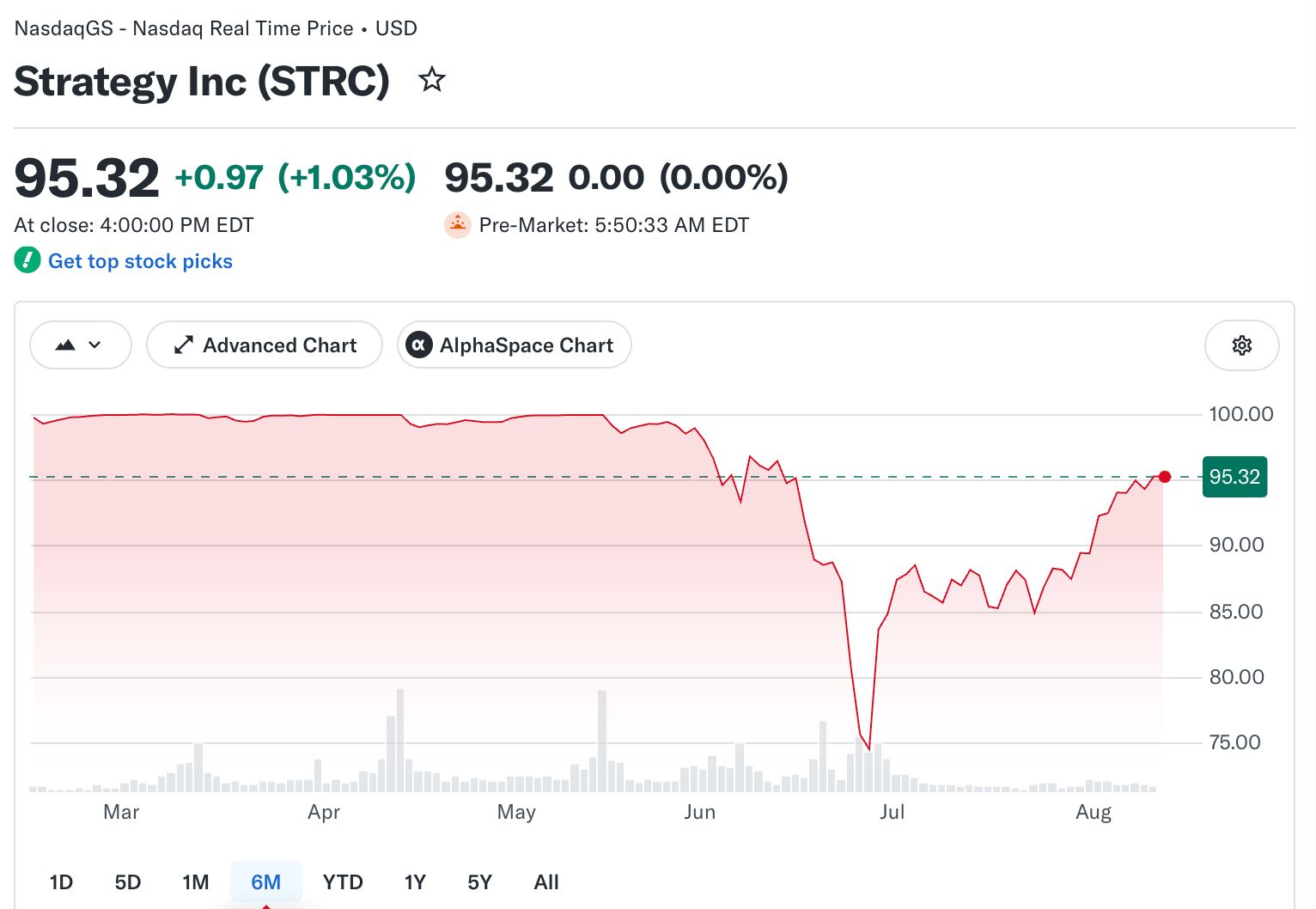Select the 1D time range
The image size is (1316, 909).
point(61,882)
